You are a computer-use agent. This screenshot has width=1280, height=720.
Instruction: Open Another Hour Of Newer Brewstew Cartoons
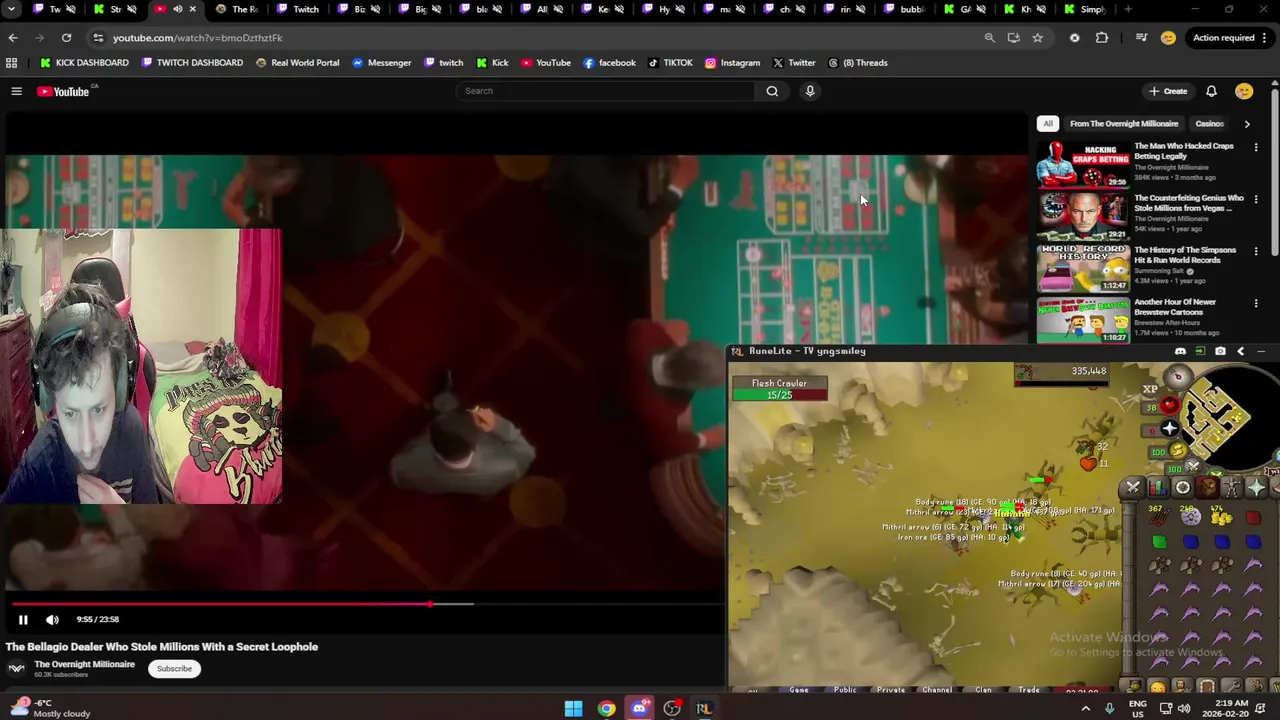click(1083, 320)
